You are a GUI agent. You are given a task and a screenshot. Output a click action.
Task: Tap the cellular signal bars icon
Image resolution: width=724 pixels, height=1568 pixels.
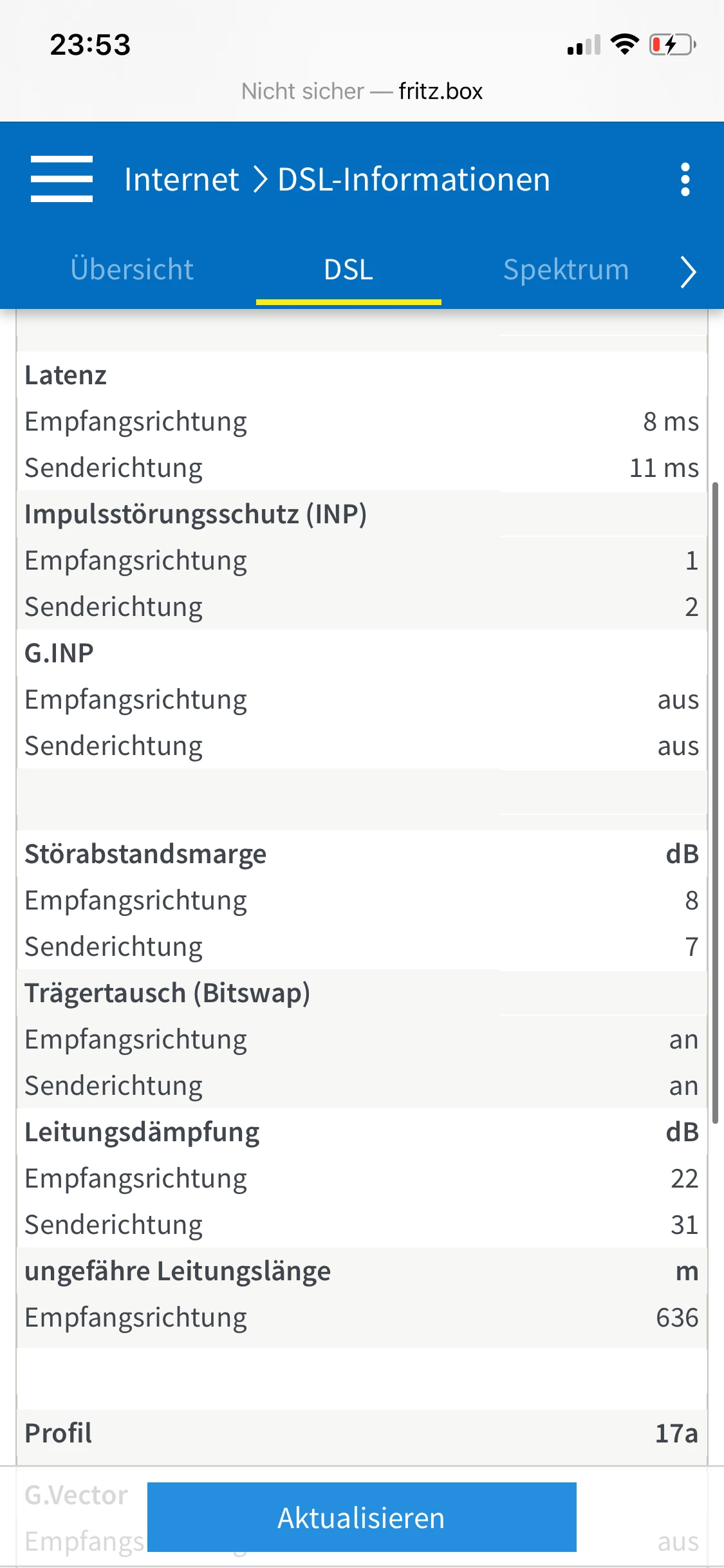[x=584, y=45]
